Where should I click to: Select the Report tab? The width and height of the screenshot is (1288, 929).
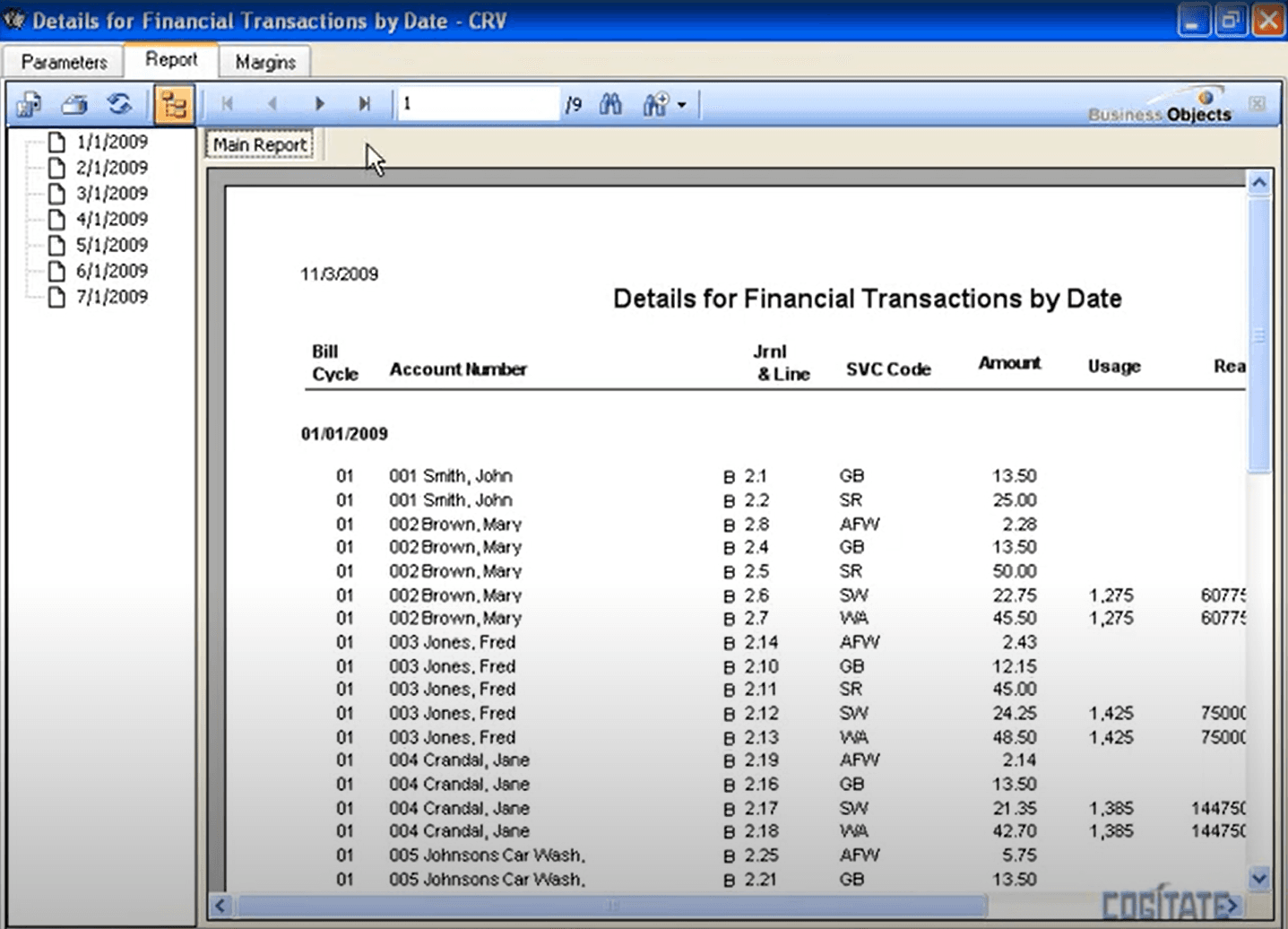[x=171, y=59]
